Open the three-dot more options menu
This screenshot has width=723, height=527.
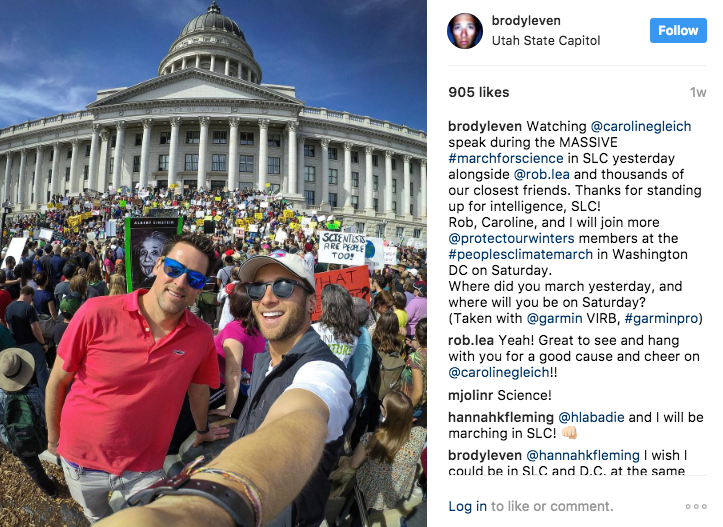pyautogui.click(x=696, y=506)
